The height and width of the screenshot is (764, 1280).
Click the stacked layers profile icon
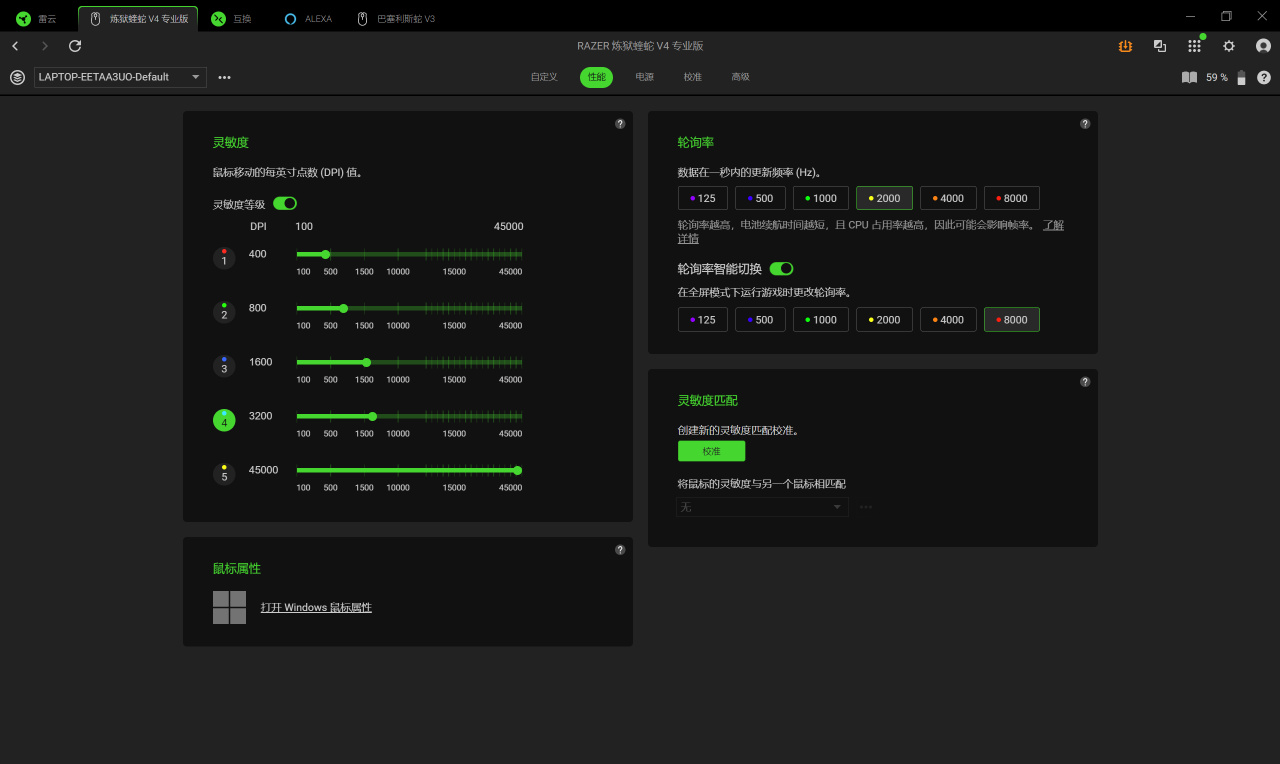[17, 77]
